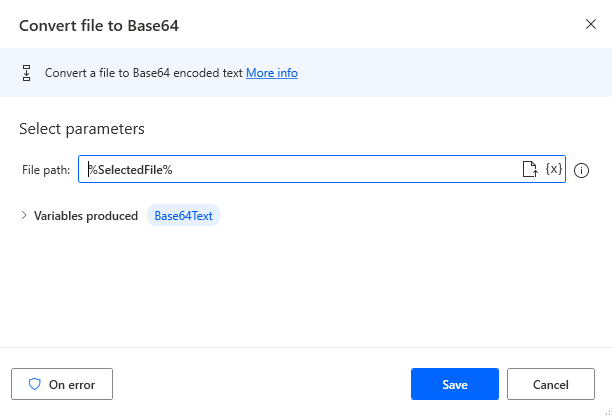Expand the Variables produced chevron
The image size is (612, 416).
pyautogui.click(x=24, y=215)
